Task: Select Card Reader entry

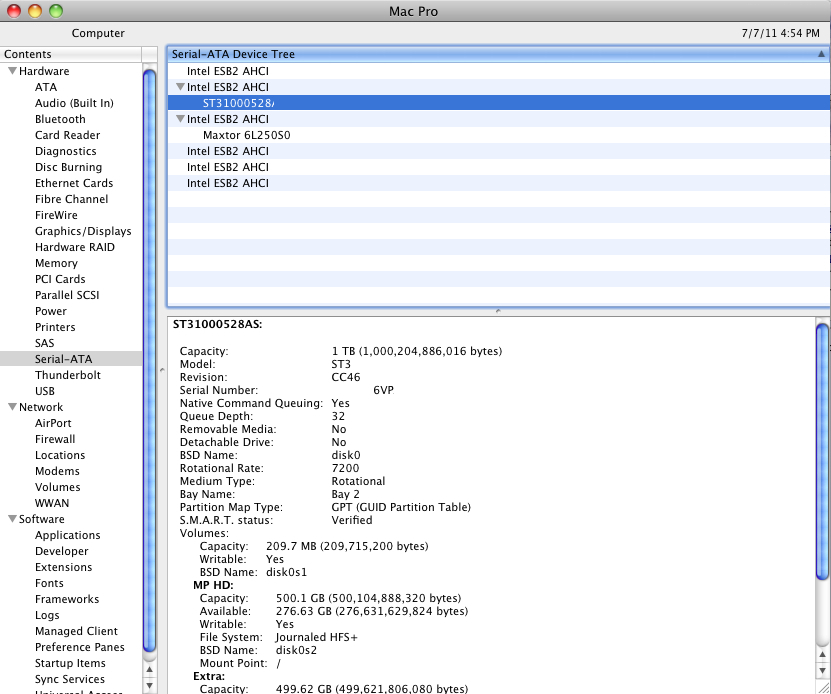Action: (67, 135)
